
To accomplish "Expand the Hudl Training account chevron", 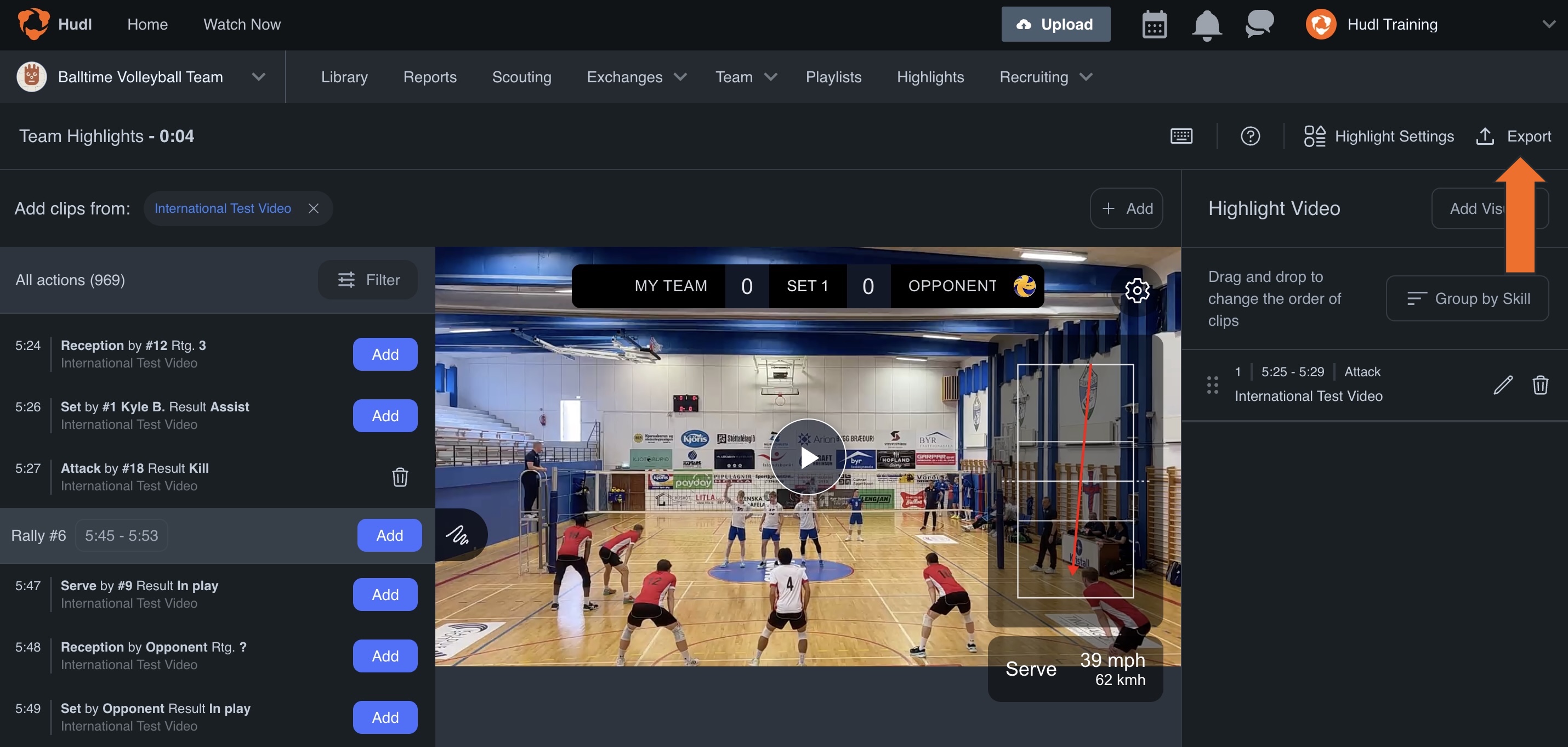I will [x=1548, y=24].
